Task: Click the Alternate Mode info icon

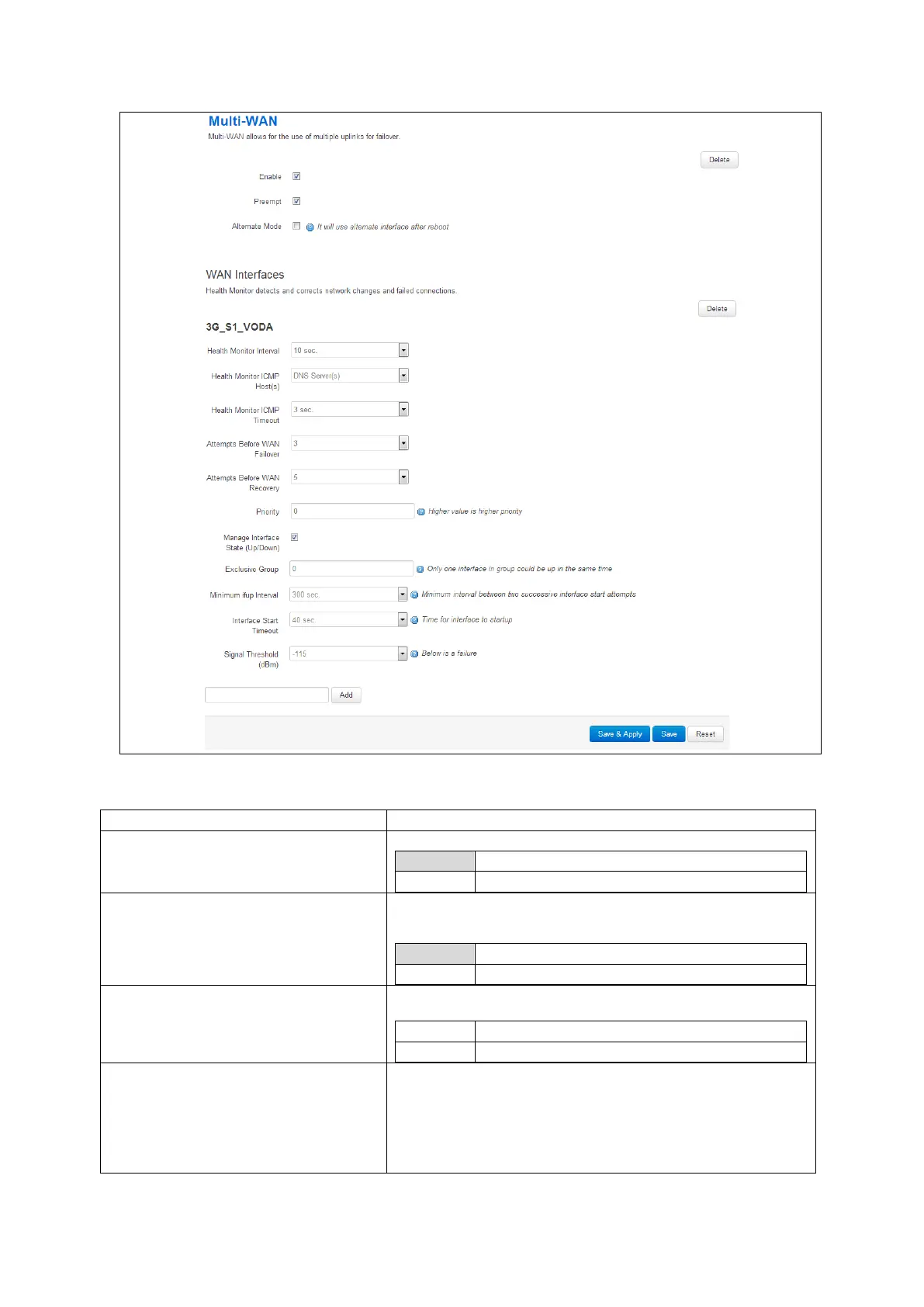Action: (310, 227)
